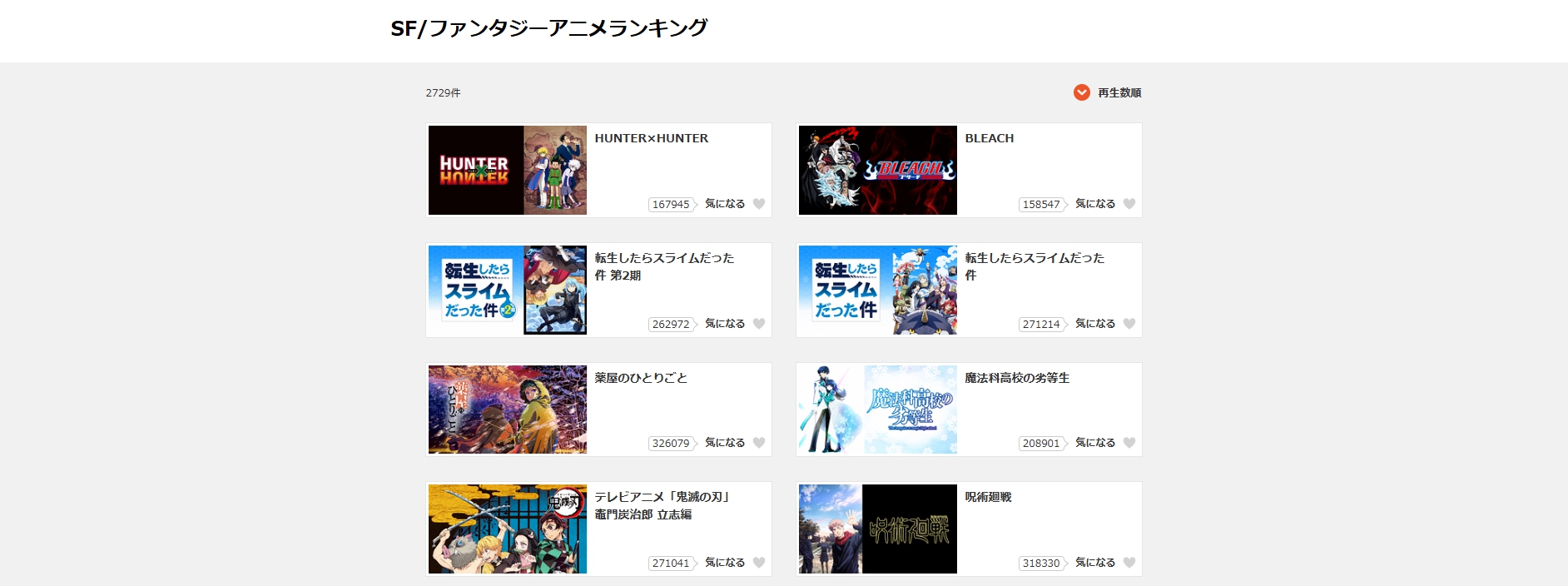Favorite 呪術廻戦 with the heart icon

1129,563
